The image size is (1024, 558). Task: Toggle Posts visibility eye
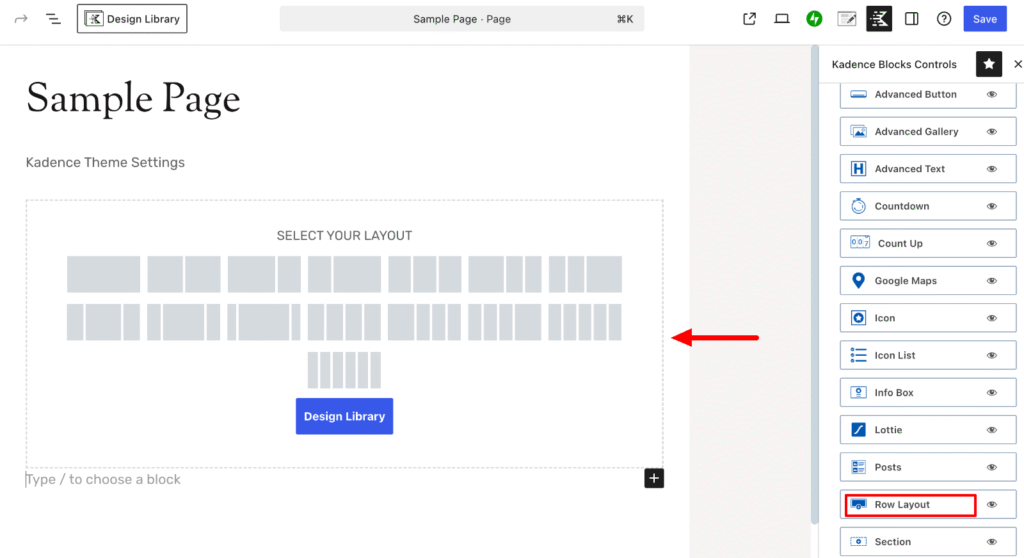(992, 467)
